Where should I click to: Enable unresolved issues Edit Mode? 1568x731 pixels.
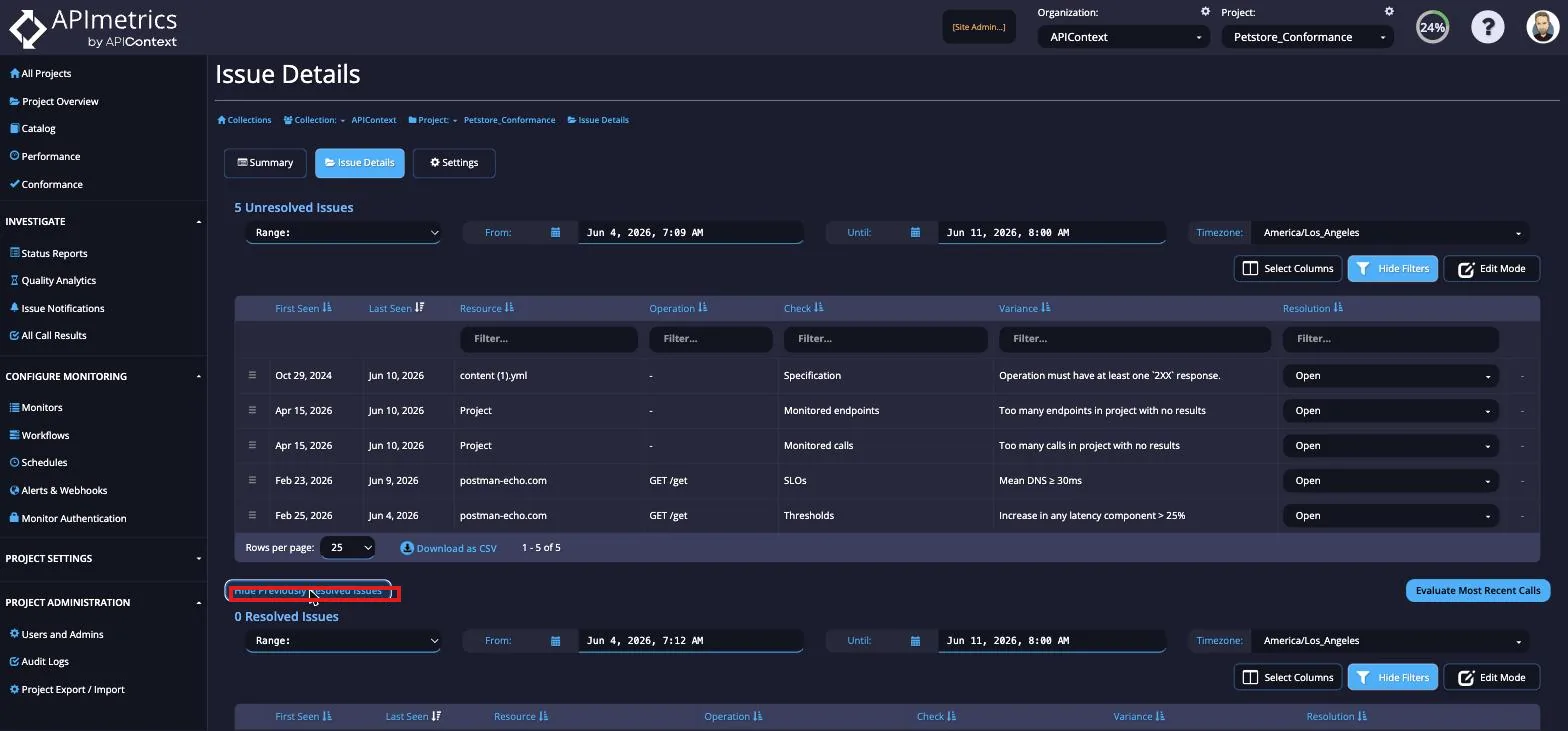coord(1492,268)
